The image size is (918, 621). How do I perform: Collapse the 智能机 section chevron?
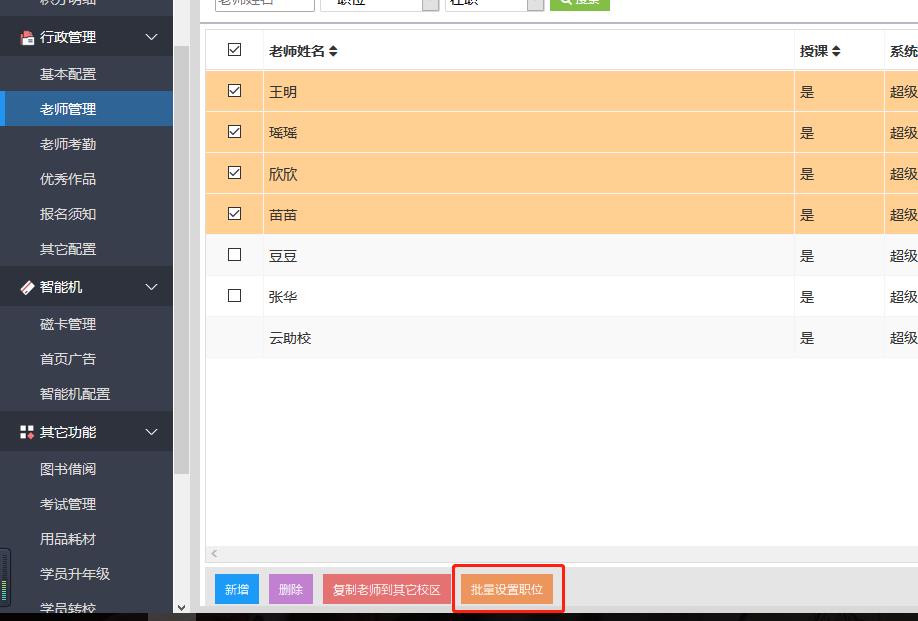coord(152,288)
